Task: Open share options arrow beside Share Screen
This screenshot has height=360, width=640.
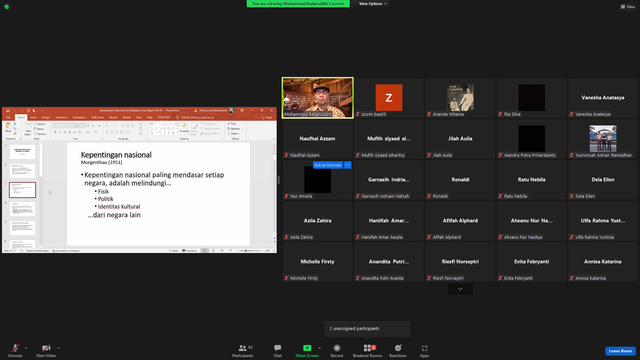Action: 319,348
